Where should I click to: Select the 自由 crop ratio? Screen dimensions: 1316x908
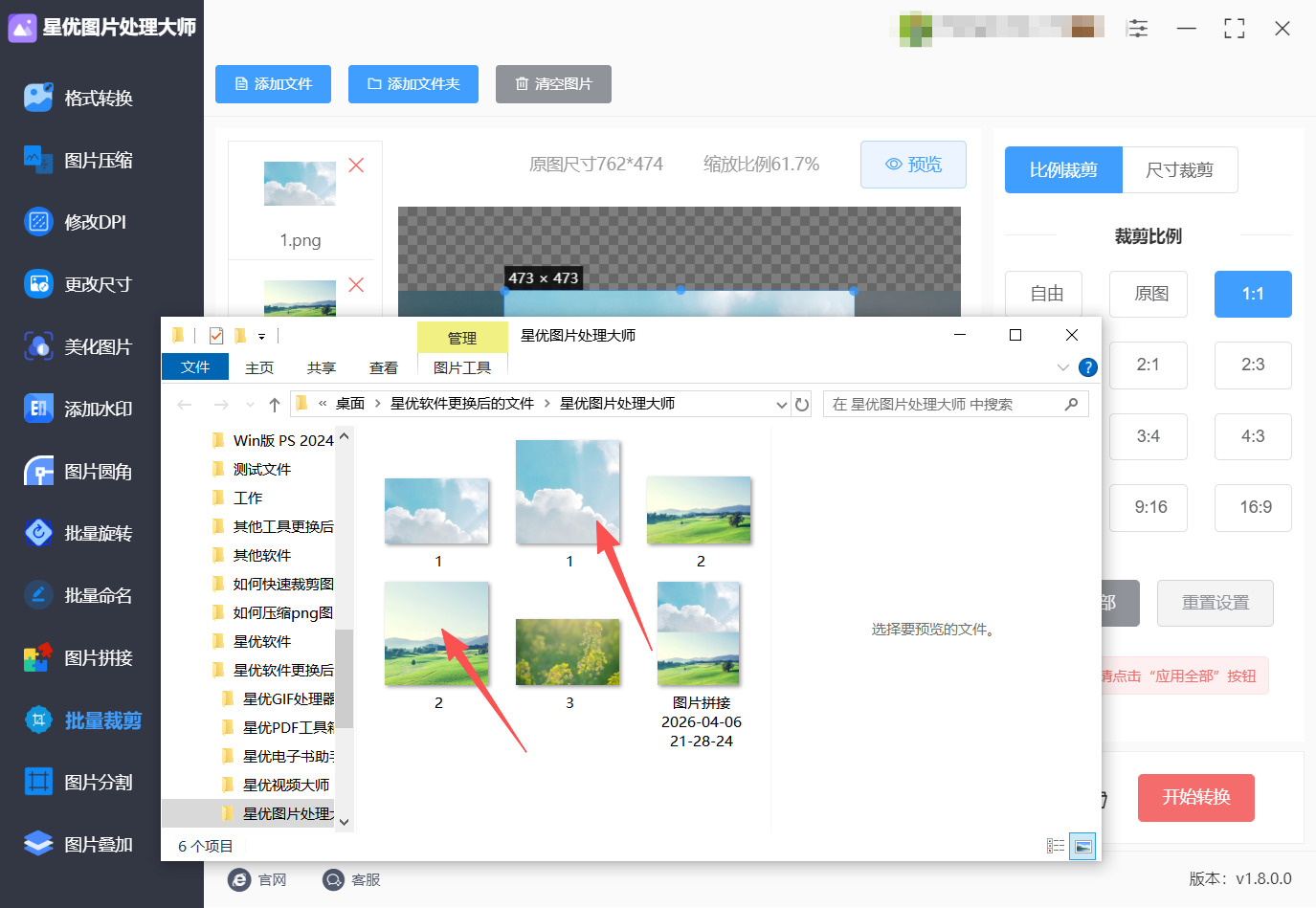pos(1046,294)
